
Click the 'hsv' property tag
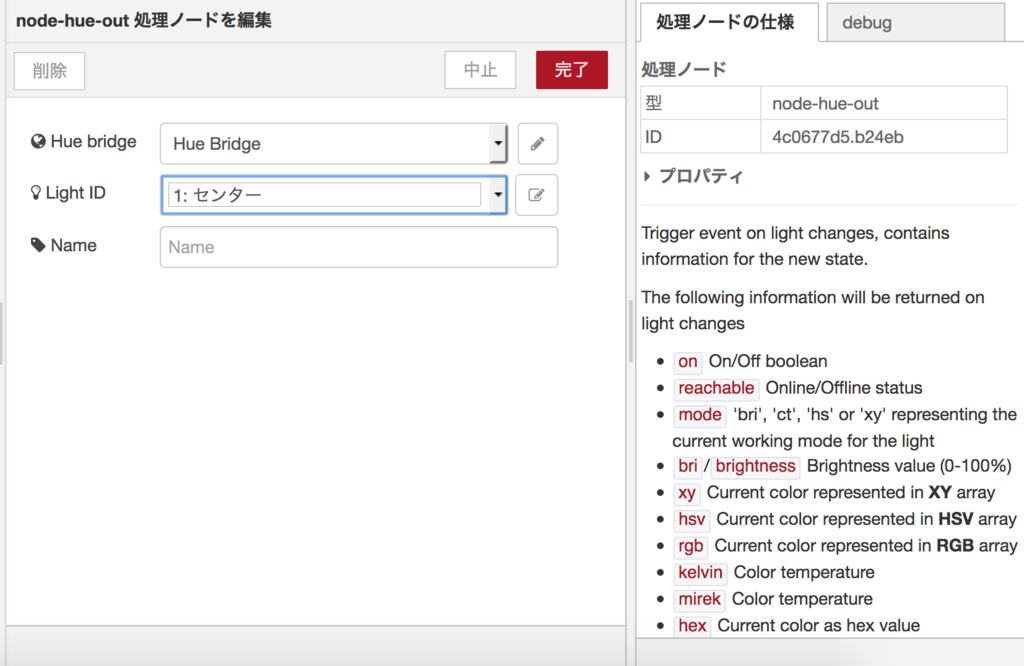click(692, 519)
